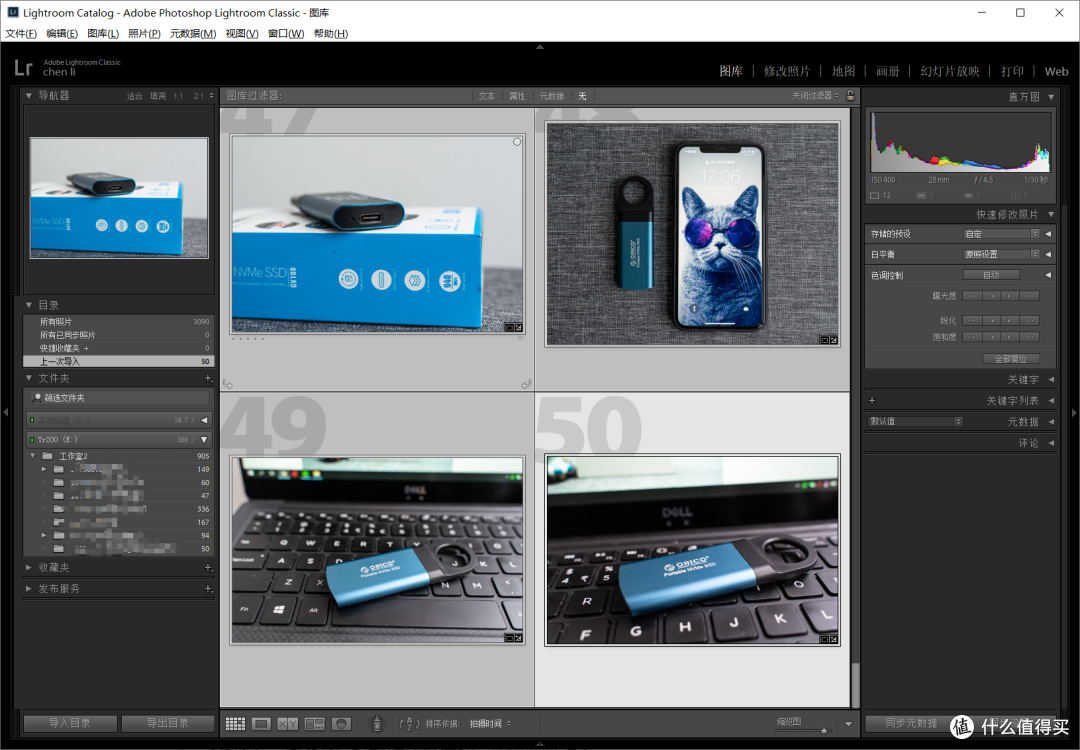This screenshot has height=750, width=1080.
Task: Click exposure large increase double-arrow button
Action: [x=1030, y=296]
